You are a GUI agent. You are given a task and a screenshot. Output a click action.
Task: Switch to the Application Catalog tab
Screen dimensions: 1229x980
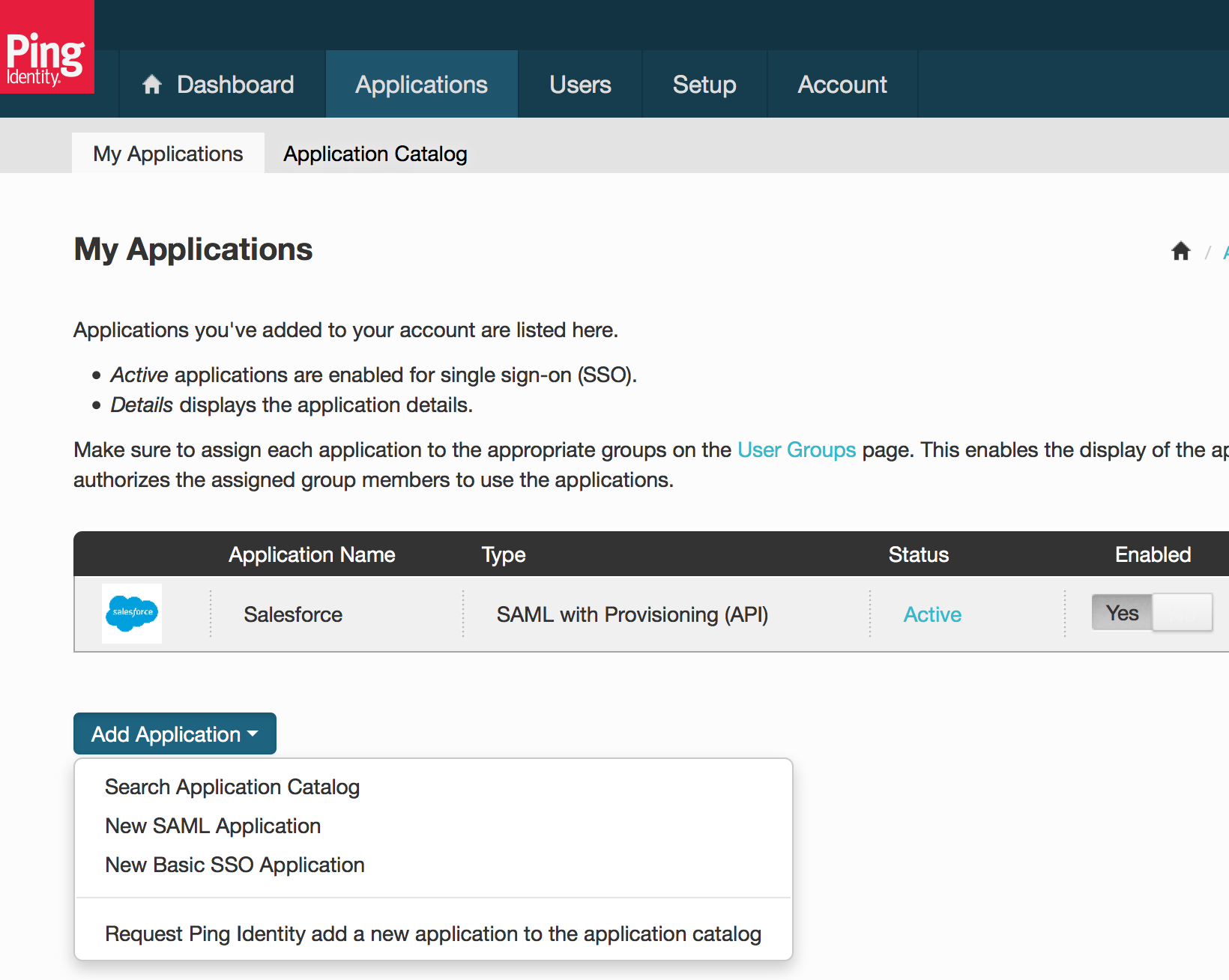pos(375,153)
